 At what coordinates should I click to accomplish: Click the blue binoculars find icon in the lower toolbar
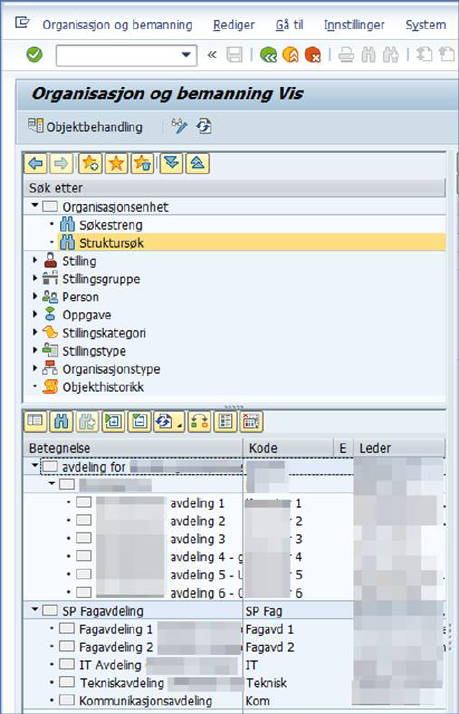[61, 422]
